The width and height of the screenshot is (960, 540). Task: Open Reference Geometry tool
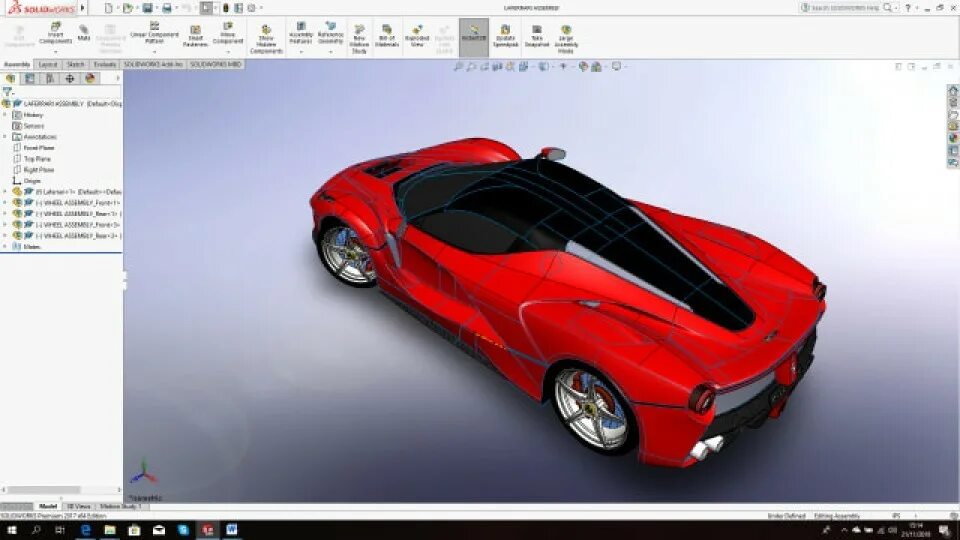click(x=331, y=33)
